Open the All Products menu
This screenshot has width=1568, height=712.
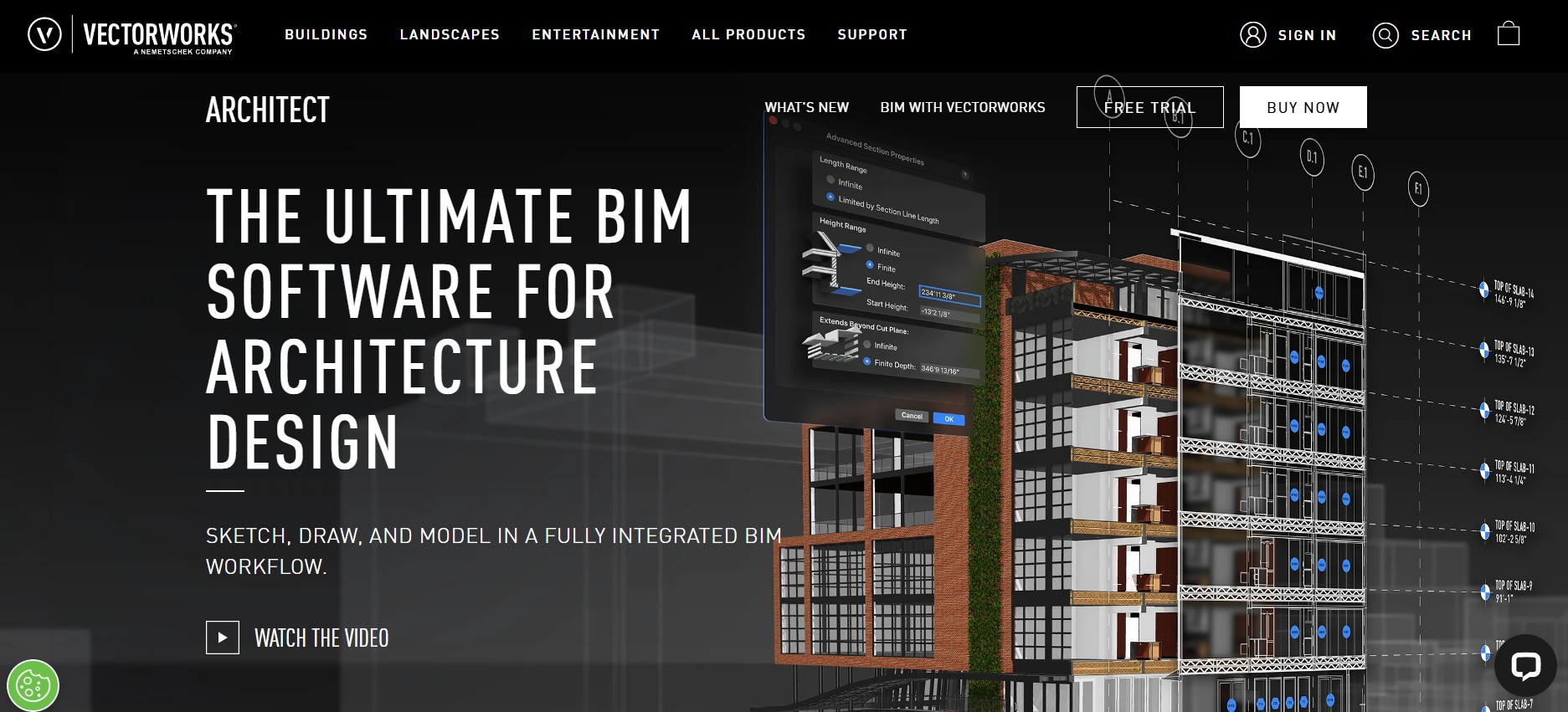click(748, 34)
